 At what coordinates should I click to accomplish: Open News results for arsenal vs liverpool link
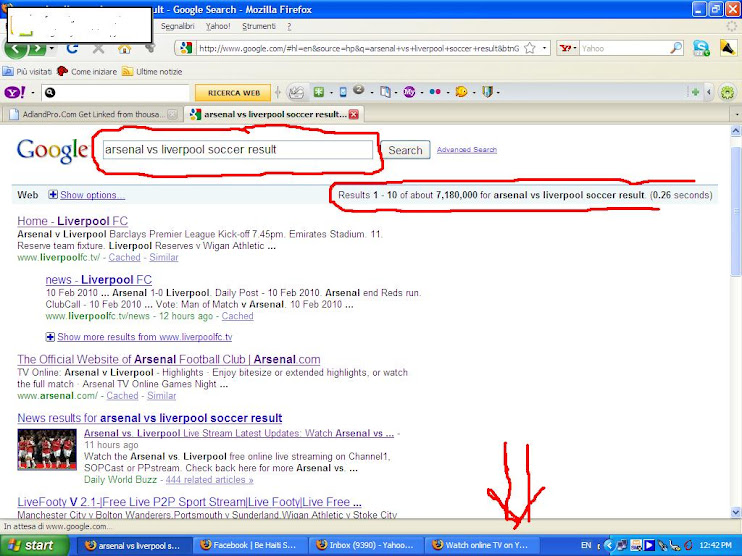pos(150,418)
